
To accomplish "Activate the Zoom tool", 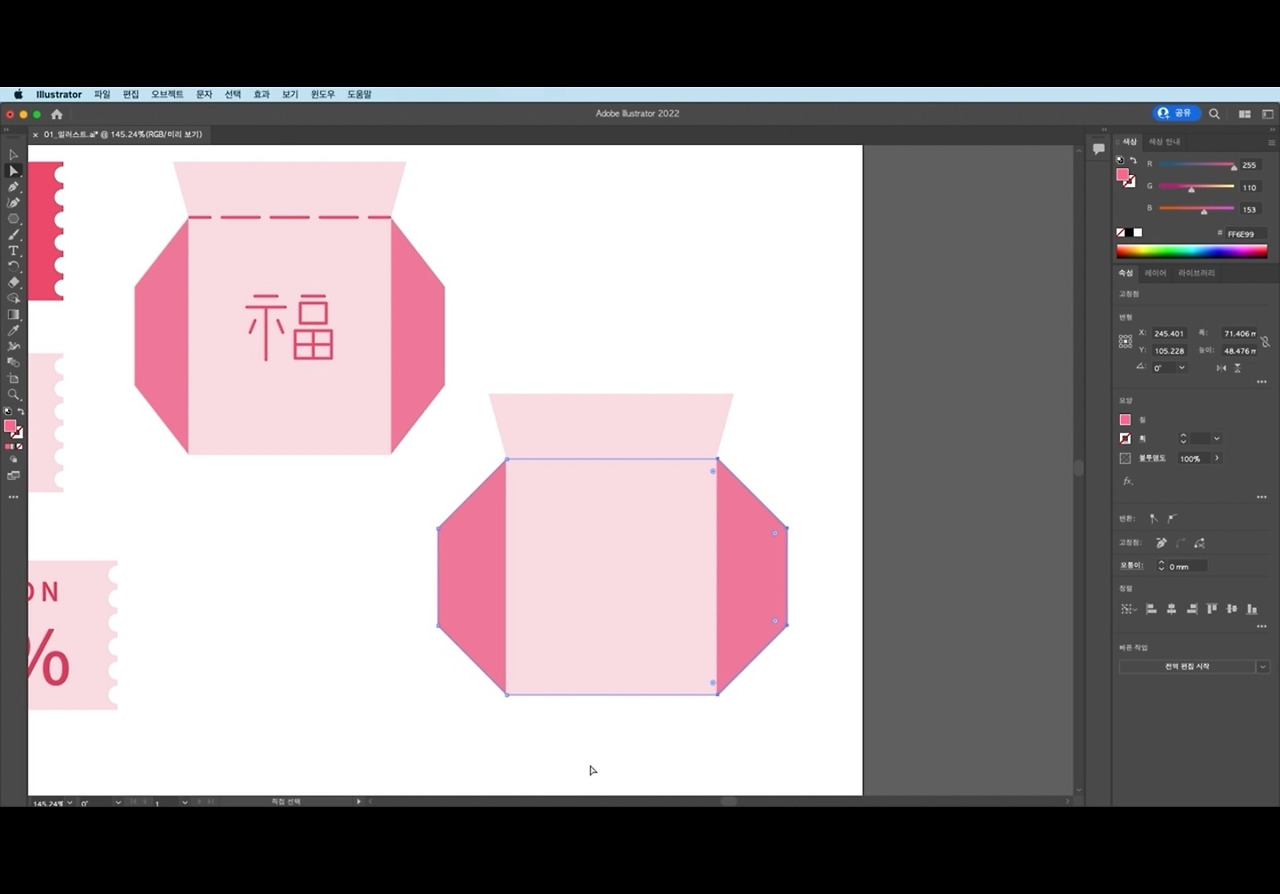I will [x=13, y=395].
